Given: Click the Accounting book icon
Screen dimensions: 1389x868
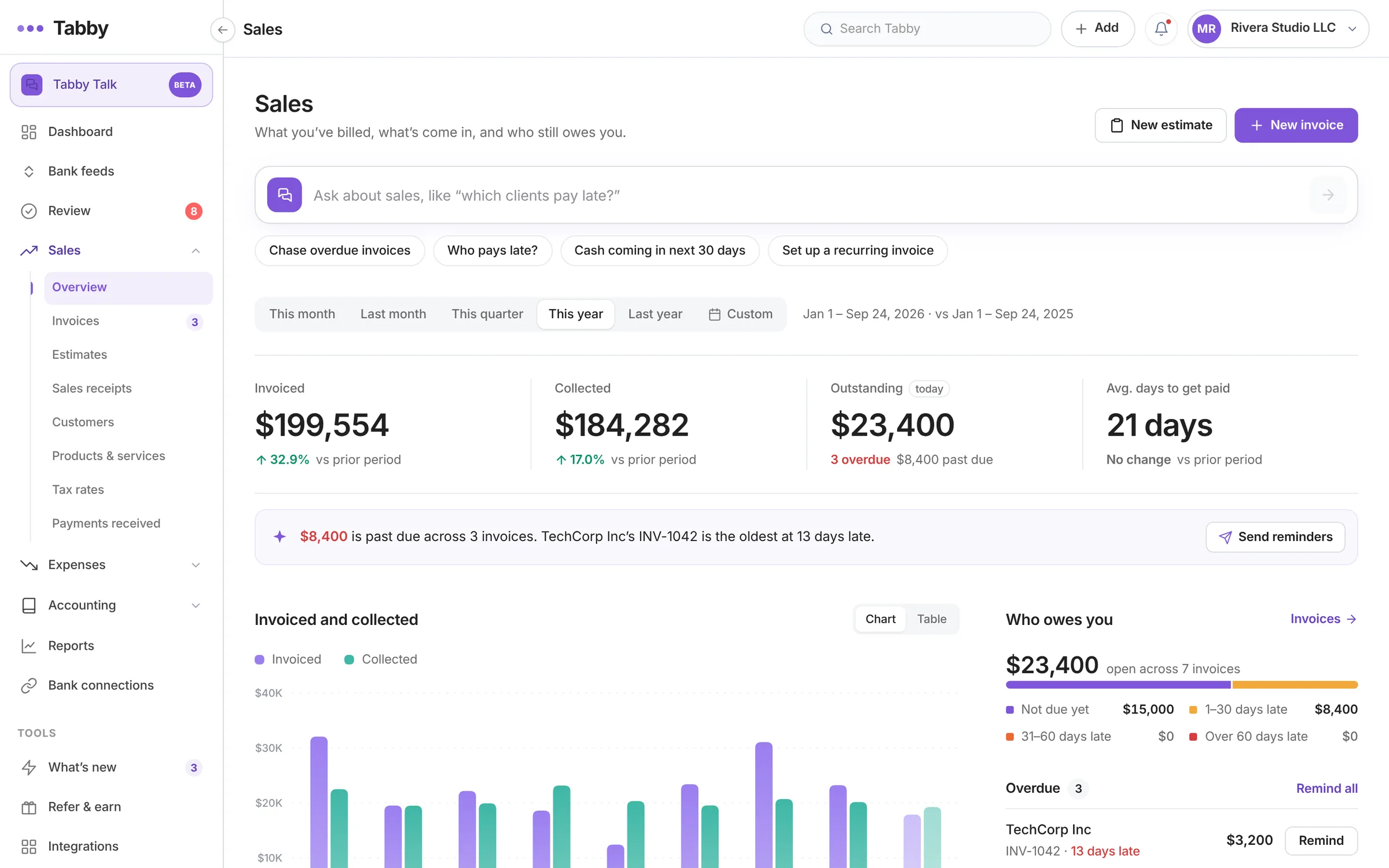Looking at the screenshot, I should coord(29,605).
